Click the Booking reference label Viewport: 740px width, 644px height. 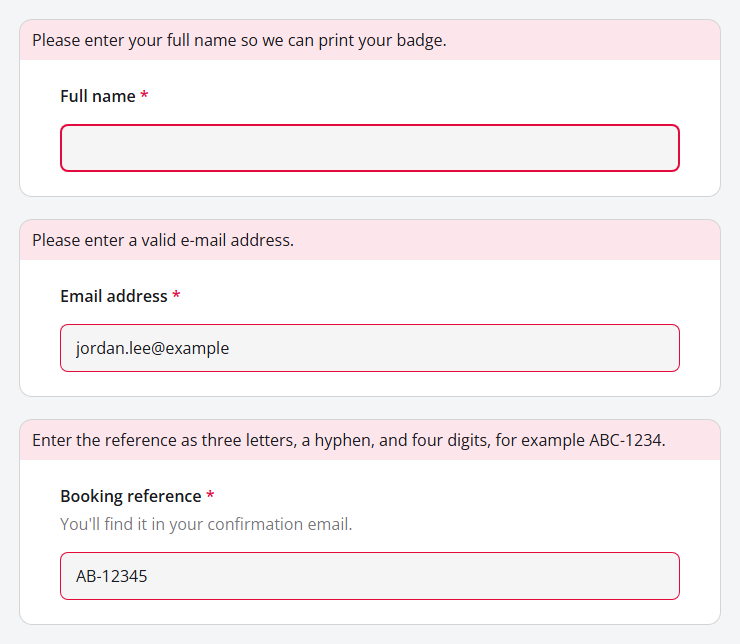click(131, 496)
